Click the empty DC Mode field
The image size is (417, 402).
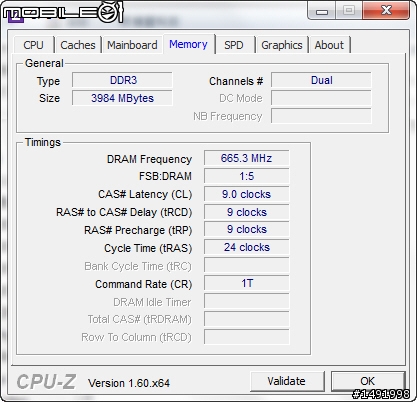321,98
